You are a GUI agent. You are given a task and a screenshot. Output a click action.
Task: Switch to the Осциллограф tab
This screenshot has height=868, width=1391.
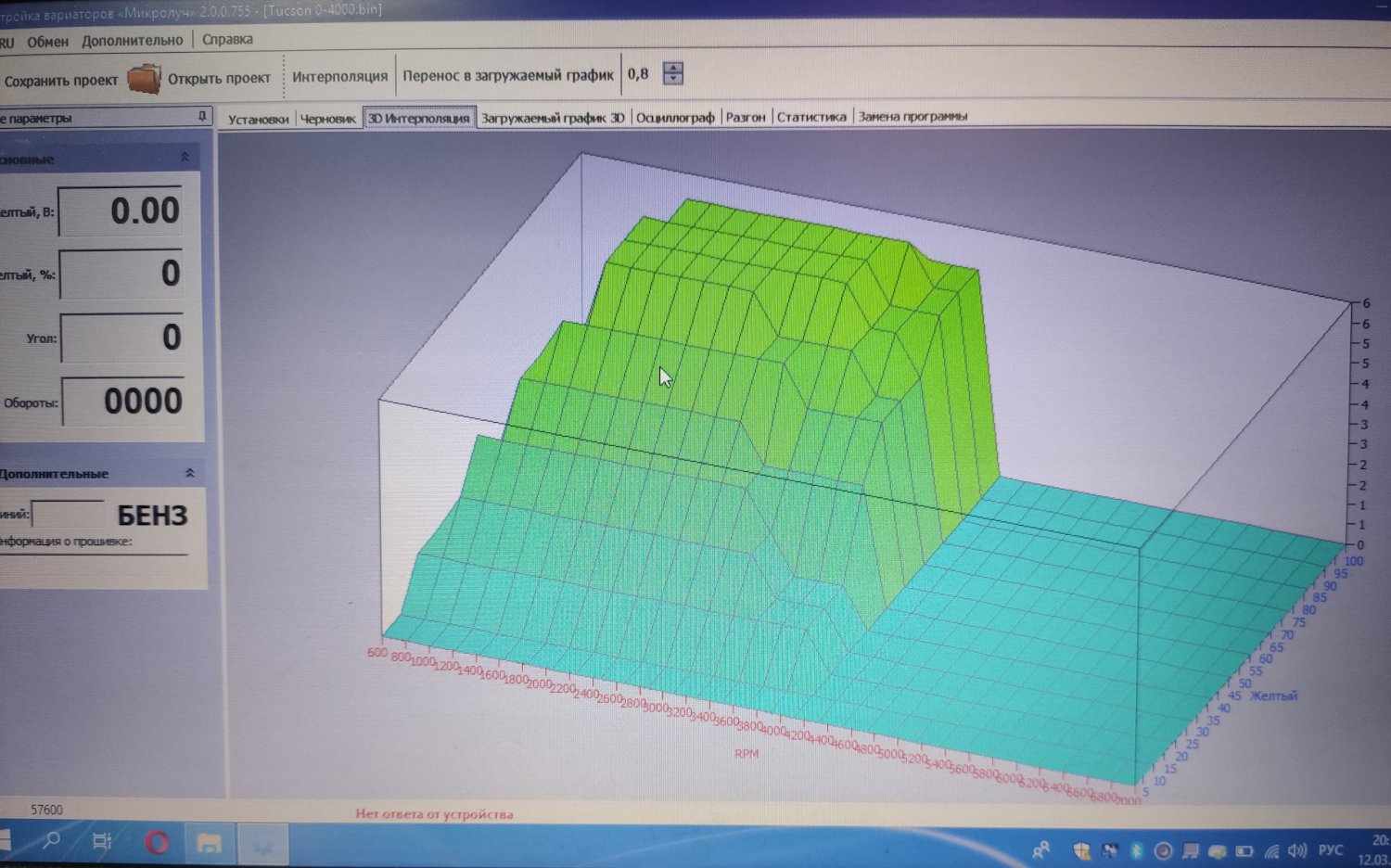tap(676, 116)
